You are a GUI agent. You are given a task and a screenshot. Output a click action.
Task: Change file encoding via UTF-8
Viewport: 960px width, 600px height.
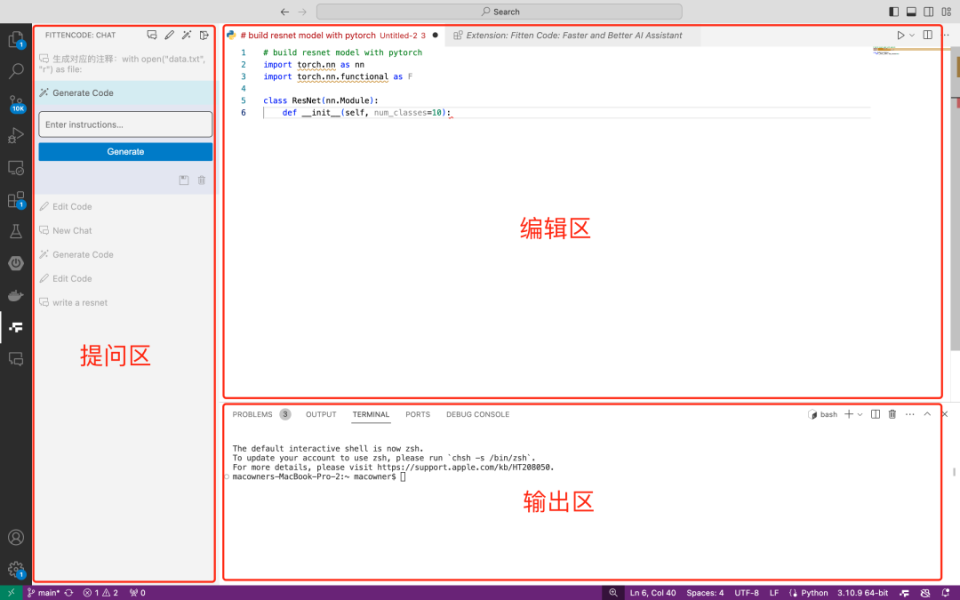coord(746,593)
